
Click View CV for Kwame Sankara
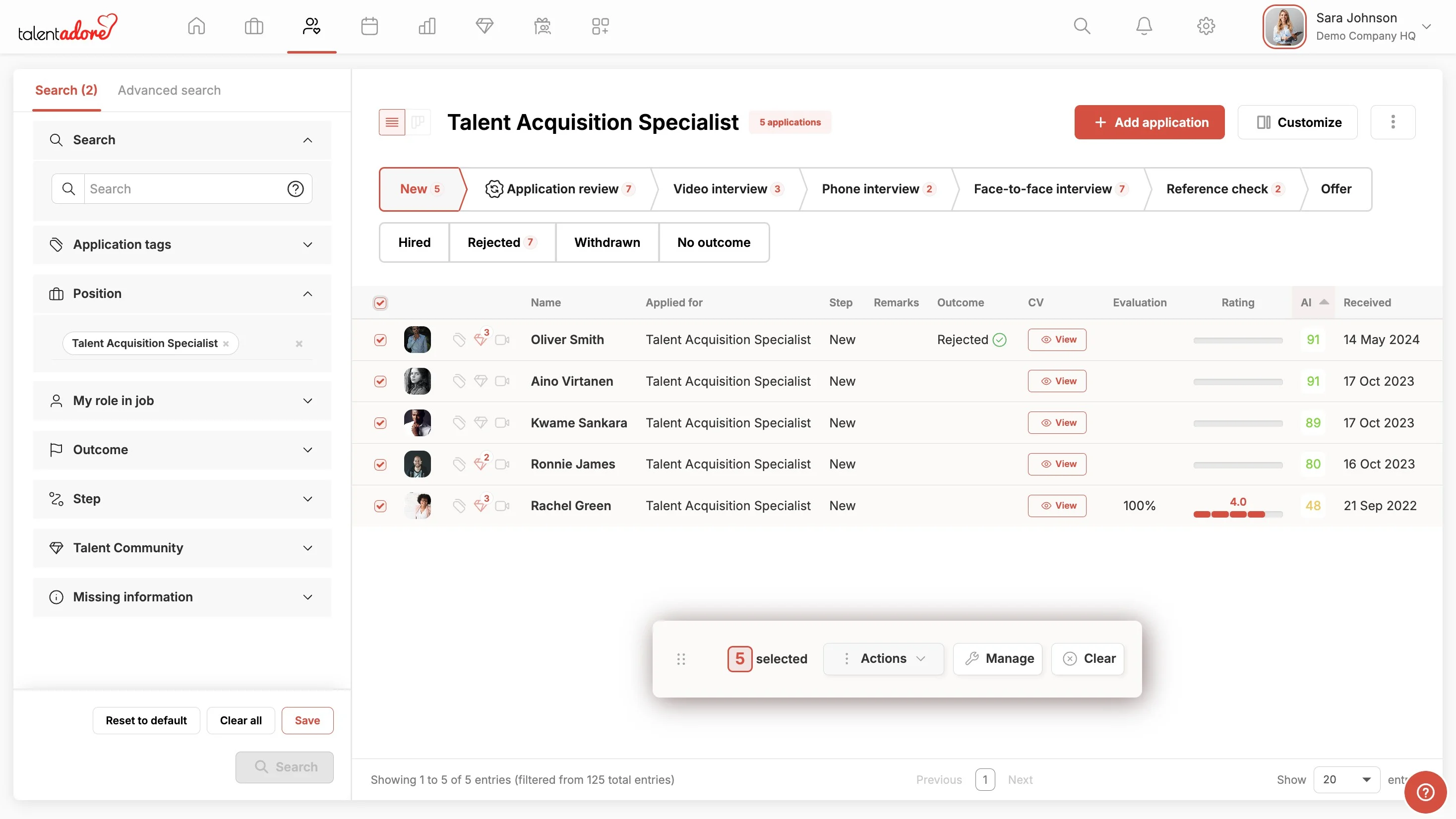(1057, 423)
